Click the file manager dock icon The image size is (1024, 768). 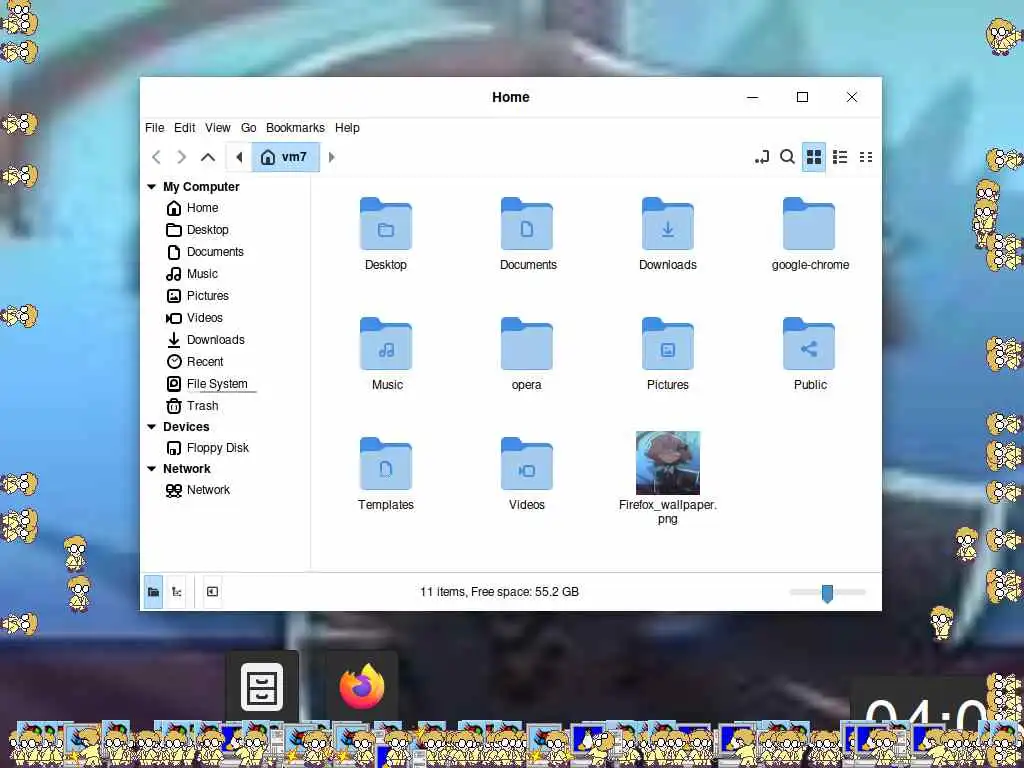tap(262, 686)
